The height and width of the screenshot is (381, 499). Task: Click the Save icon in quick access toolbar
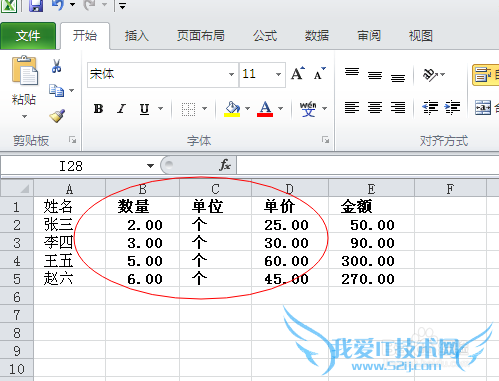pyautogui.click(x=36, y=6)
